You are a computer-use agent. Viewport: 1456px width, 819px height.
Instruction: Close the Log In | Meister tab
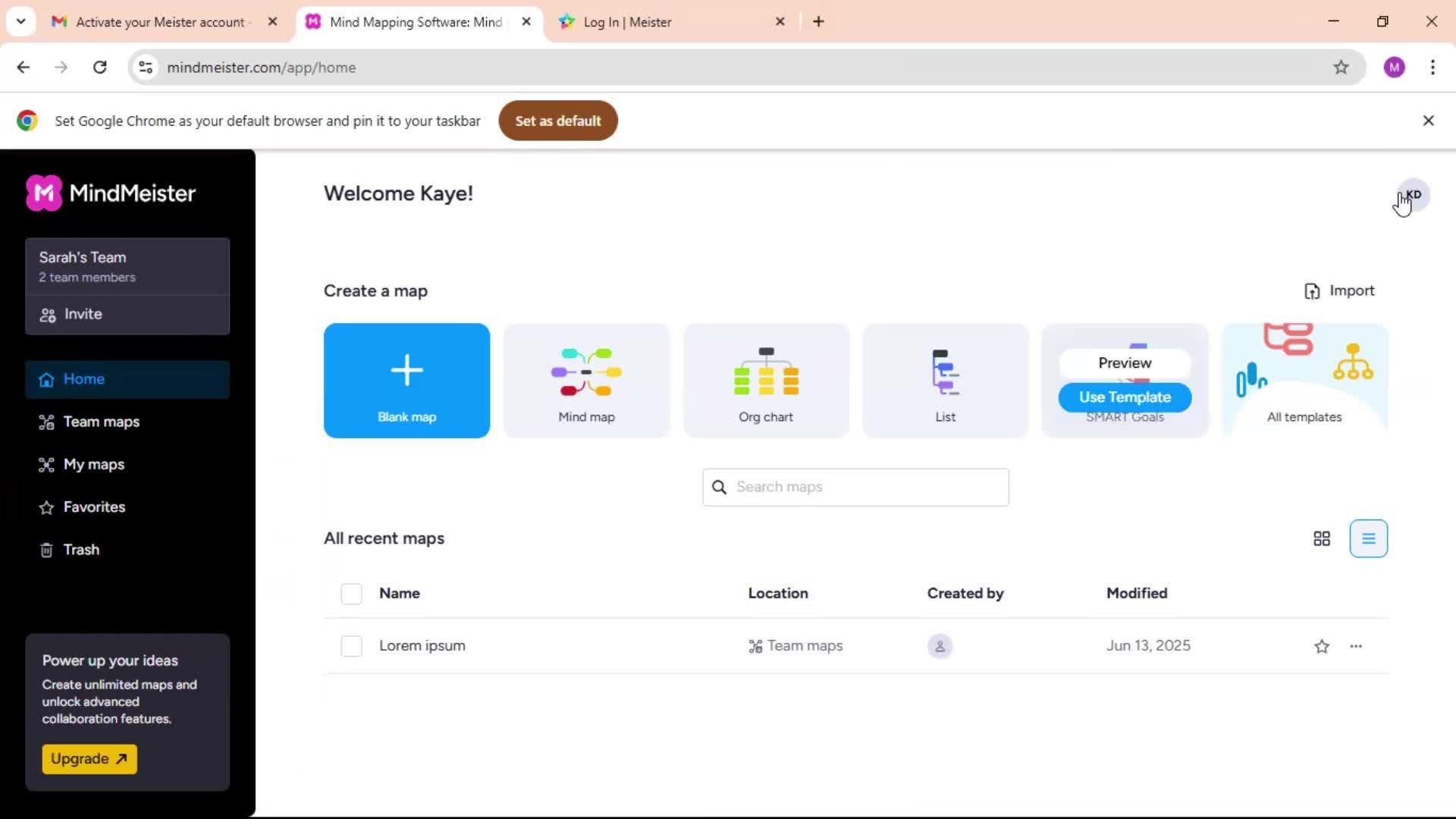pos(780,22)
